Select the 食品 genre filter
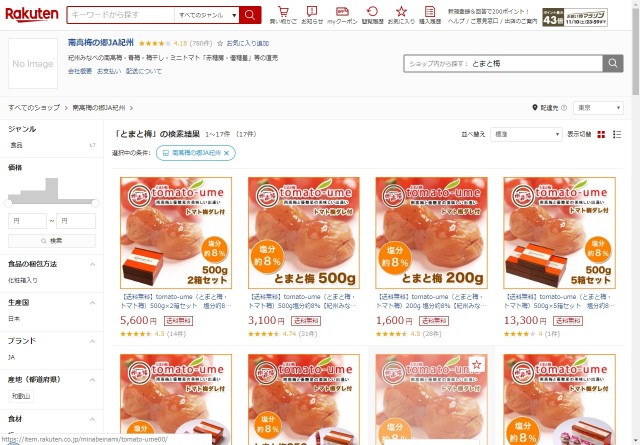This screenshot has height=445, width=640. click(16, 145)
